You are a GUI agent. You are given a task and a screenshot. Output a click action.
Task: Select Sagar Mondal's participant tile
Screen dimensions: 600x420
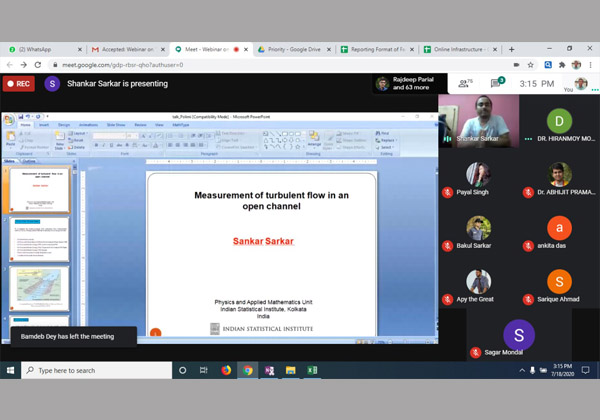coord(517,338)
